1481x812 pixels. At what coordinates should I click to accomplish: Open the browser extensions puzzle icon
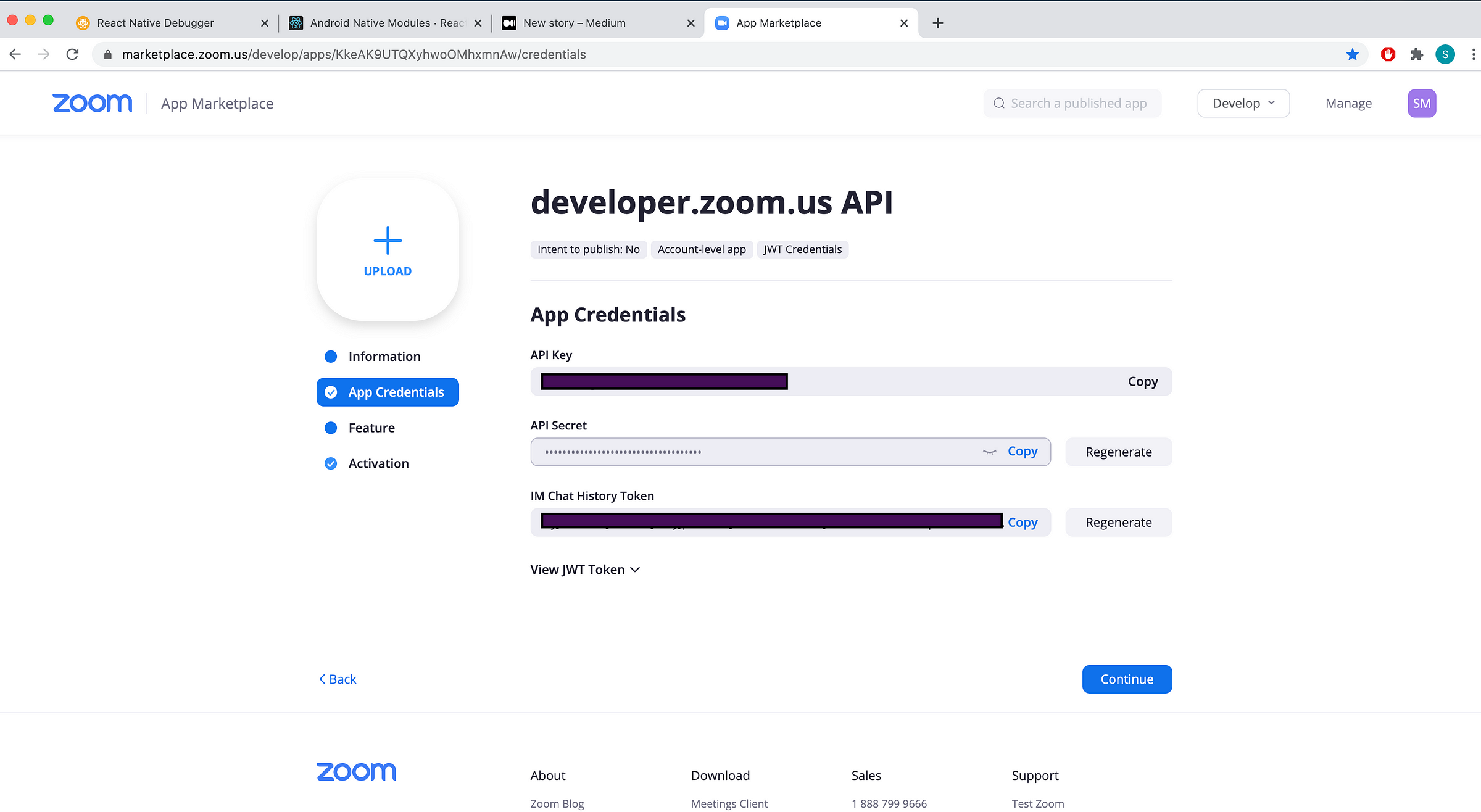click(x=1416, y=54)
